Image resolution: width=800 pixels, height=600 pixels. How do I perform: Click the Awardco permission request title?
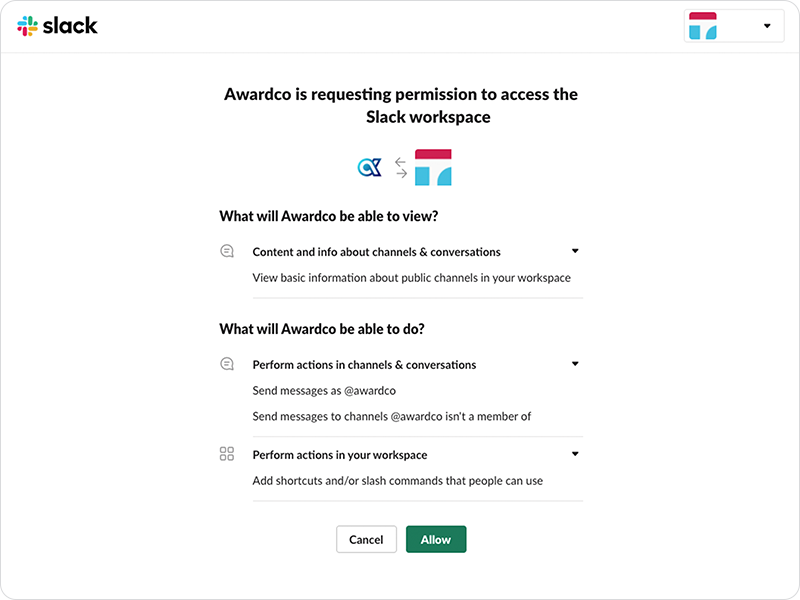coord(400,105)
